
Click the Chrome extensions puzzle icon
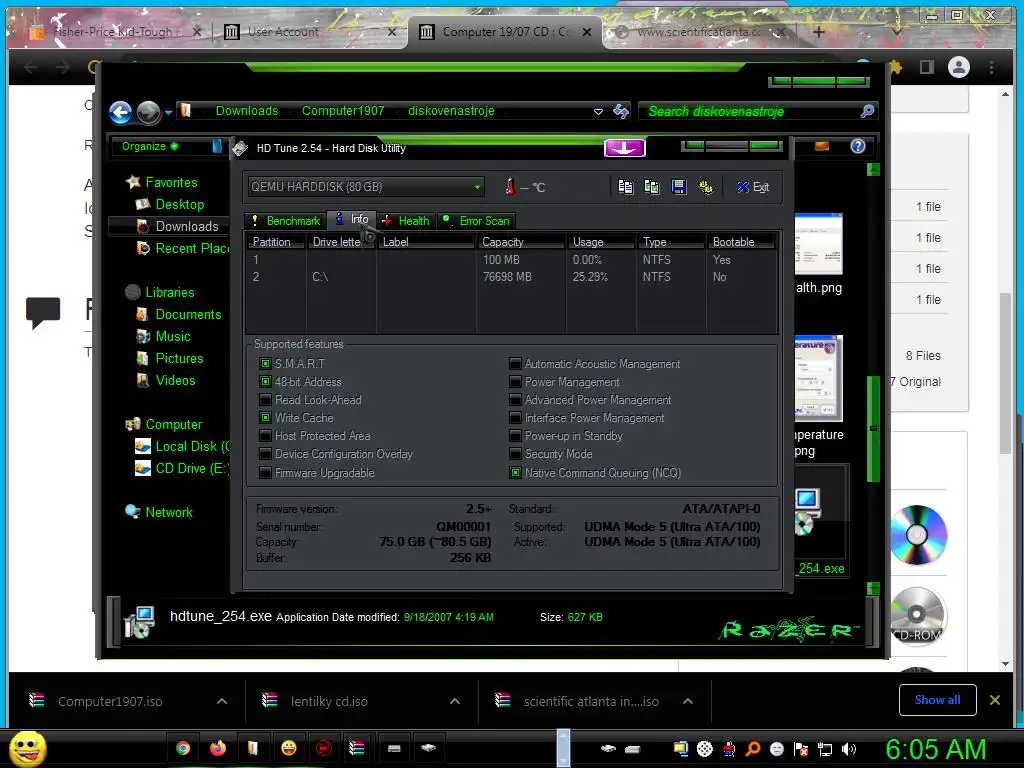point(895,67)
